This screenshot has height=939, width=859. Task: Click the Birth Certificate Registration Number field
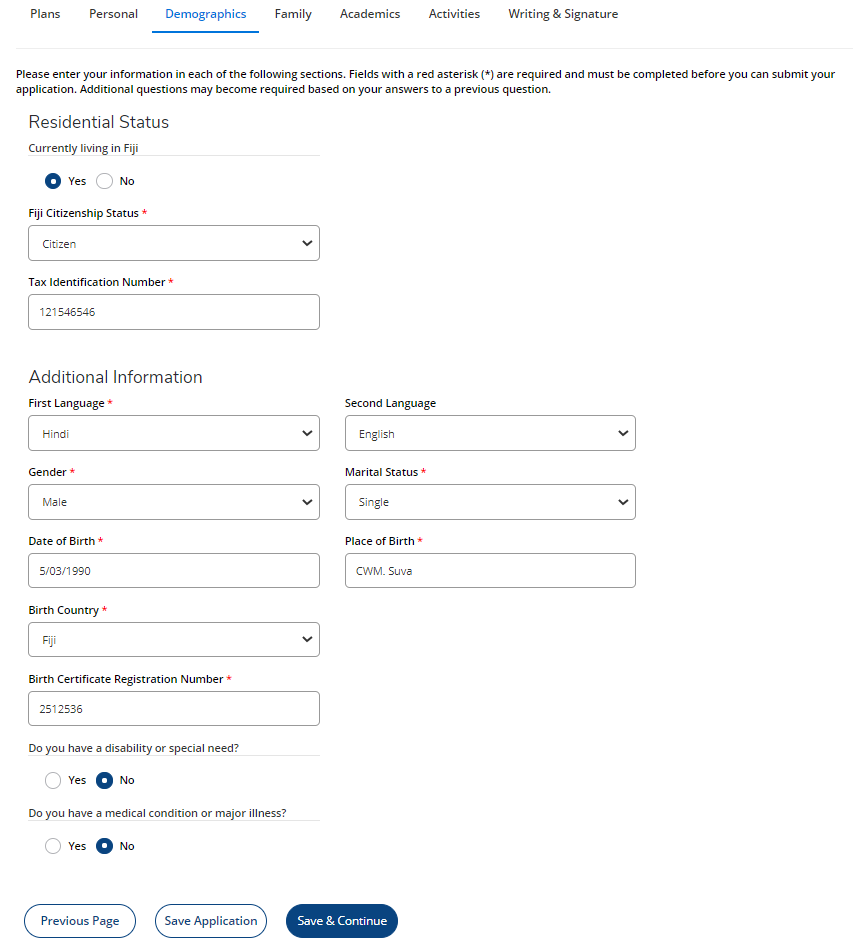(174, 708)
